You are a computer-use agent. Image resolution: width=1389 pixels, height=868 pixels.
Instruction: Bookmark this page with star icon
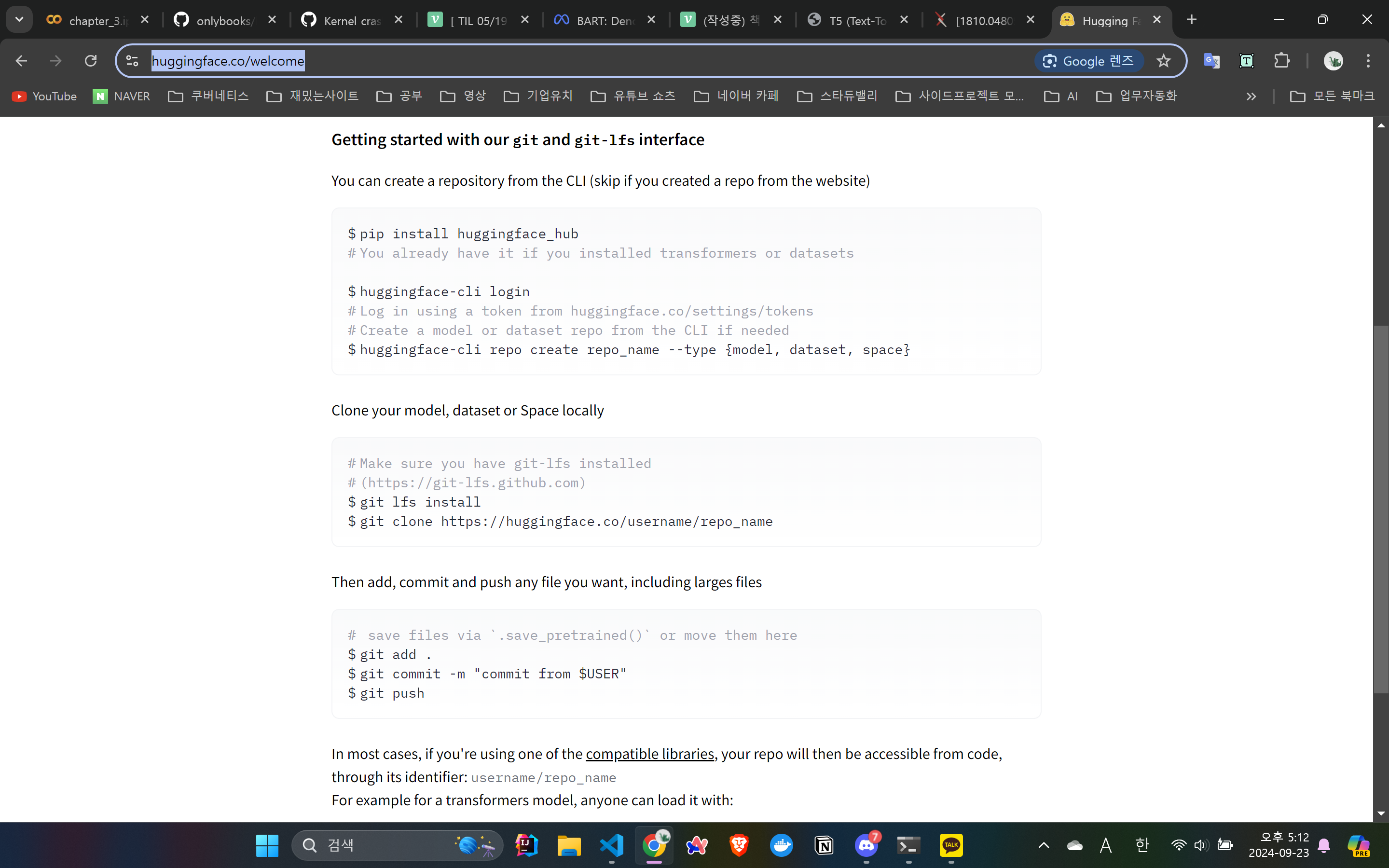click(x=1163, y=61)
